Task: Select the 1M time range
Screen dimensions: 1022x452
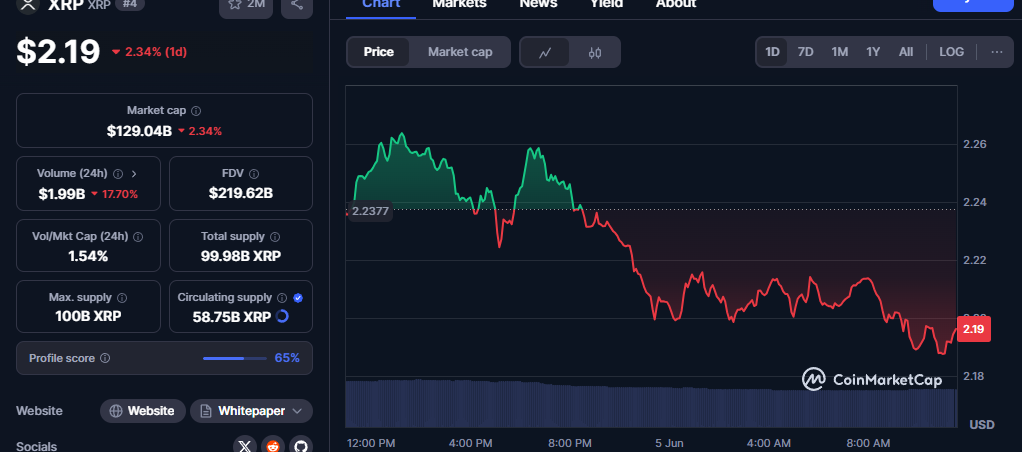Action: click(x=840, y=52)
